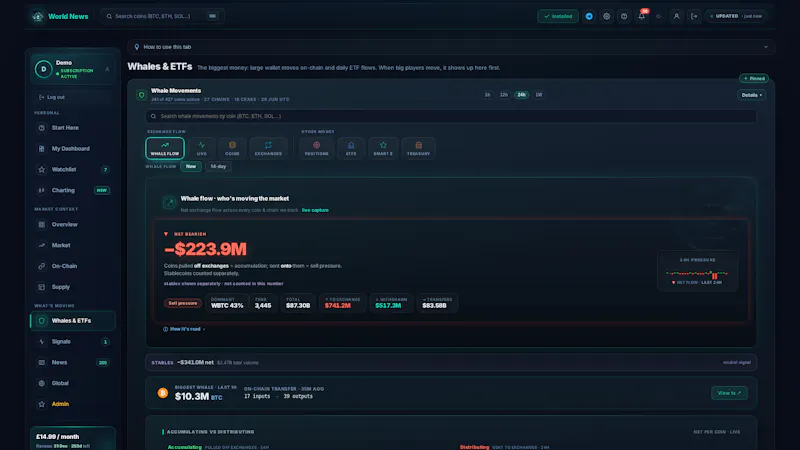
Task: Click the Supply sidebar icon
Action: 42,287
